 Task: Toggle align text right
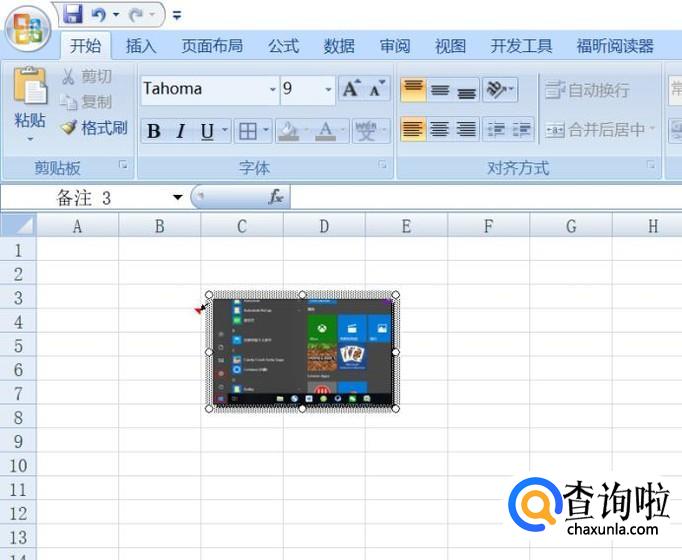pyautogui.click(x=466, y=129)
